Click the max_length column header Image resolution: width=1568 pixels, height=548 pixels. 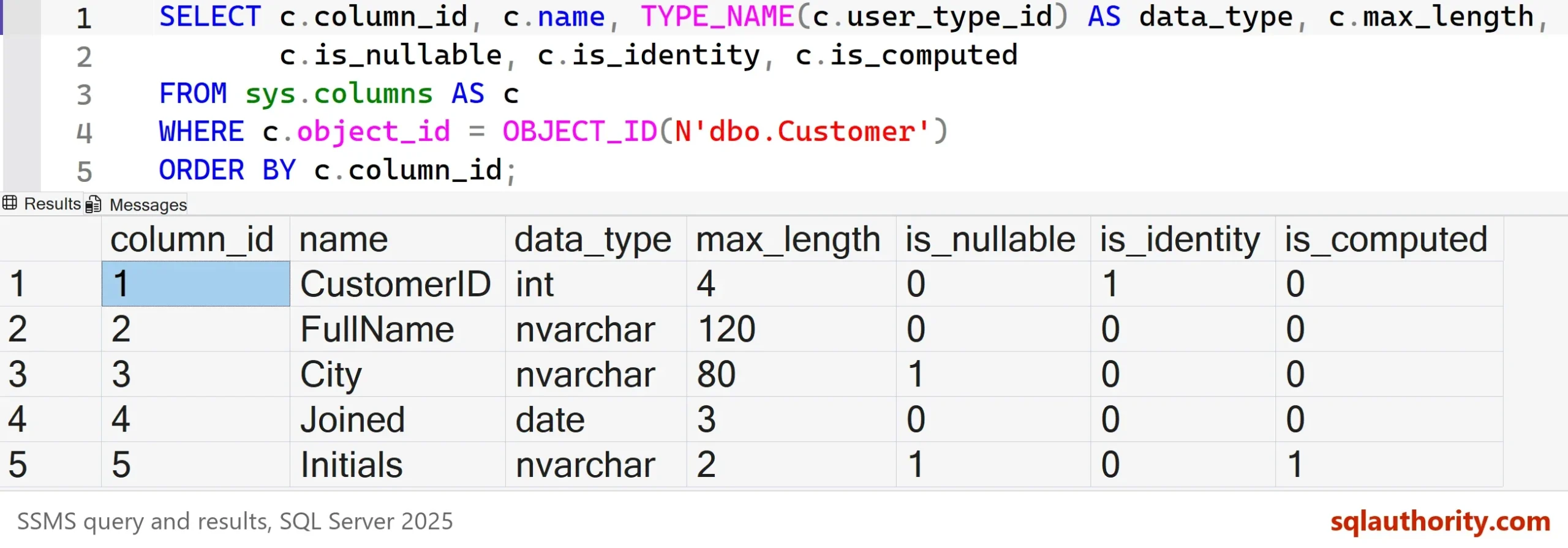[791, 239]
